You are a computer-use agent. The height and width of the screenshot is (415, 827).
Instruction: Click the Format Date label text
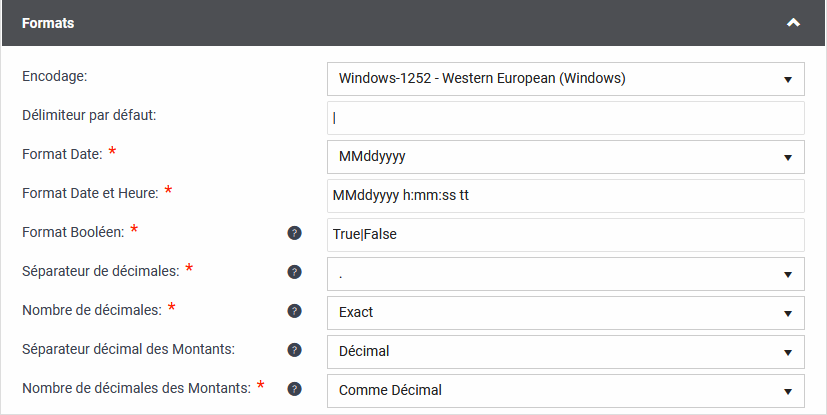pos(62,154)
